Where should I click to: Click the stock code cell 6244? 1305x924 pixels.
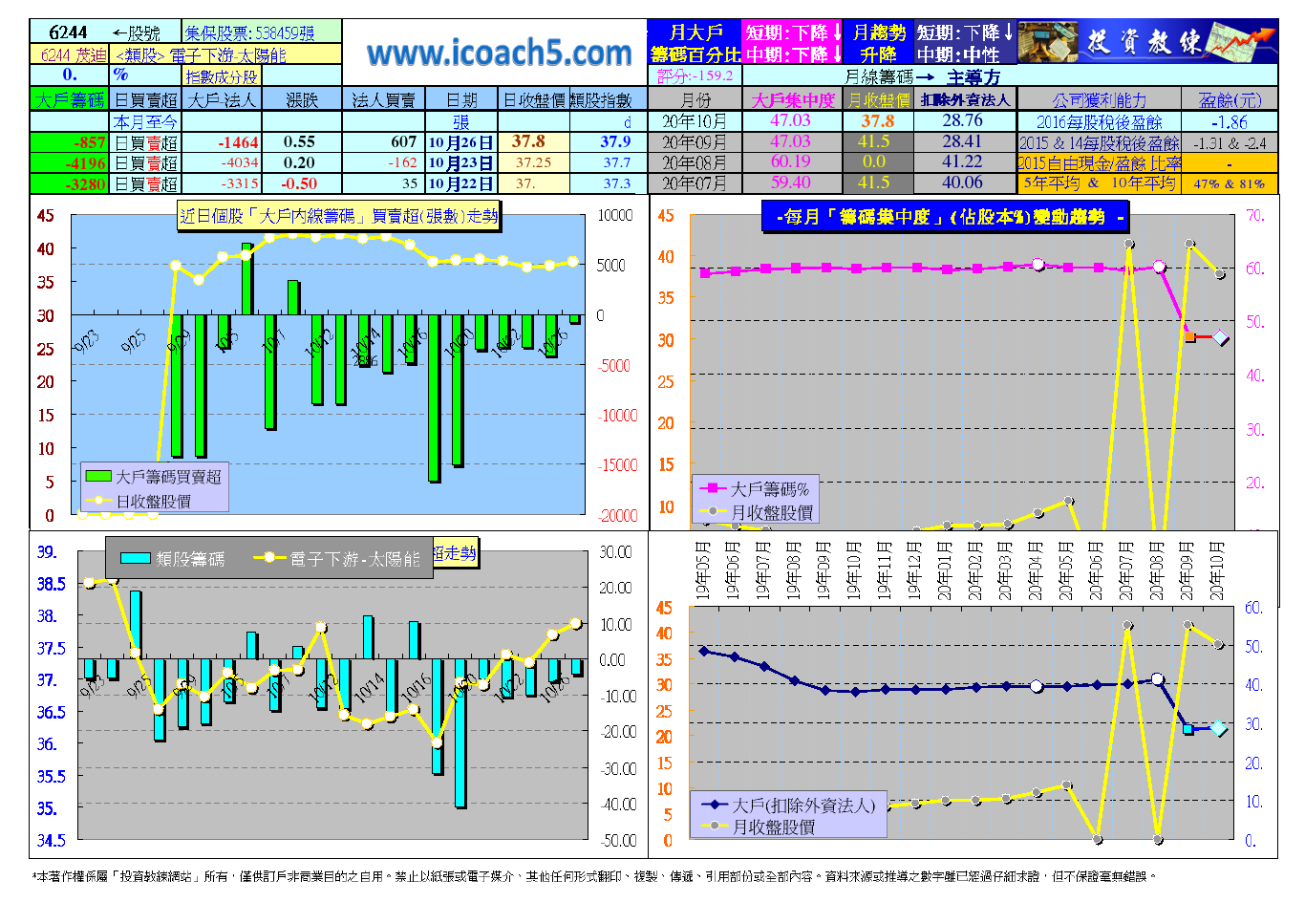pyautogui.click(x=67, y=32)
